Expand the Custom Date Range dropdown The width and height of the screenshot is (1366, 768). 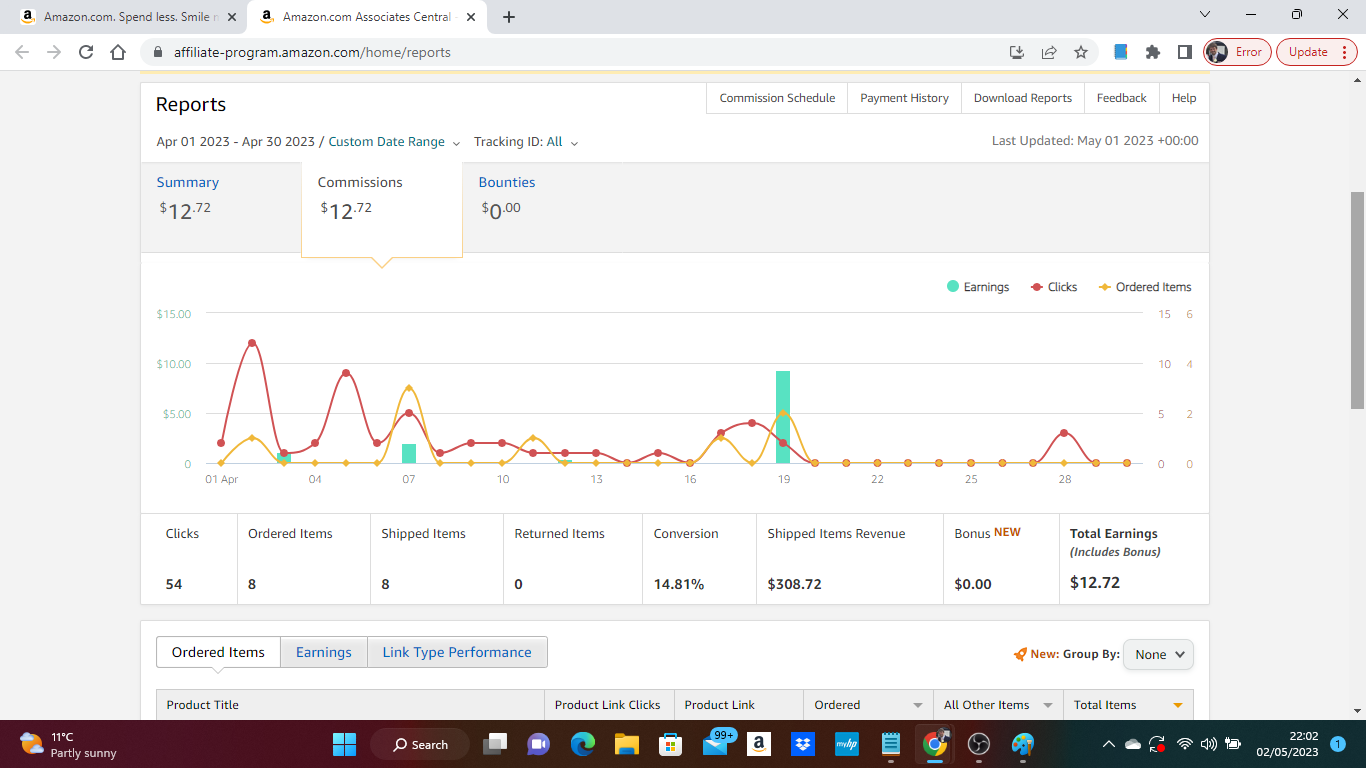tap(394, 142)
